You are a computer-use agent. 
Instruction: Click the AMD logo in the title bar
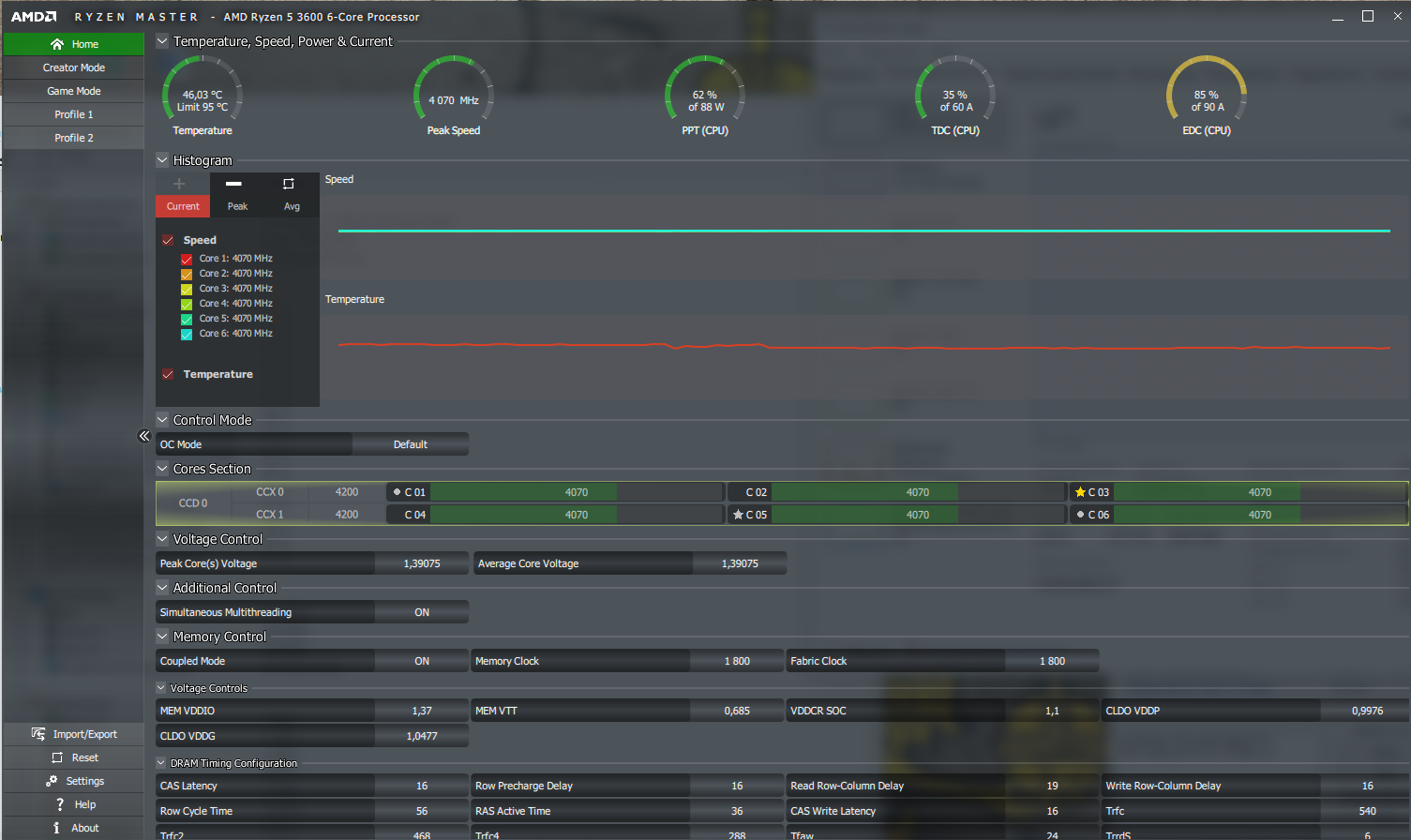click(x=34, y=17)
